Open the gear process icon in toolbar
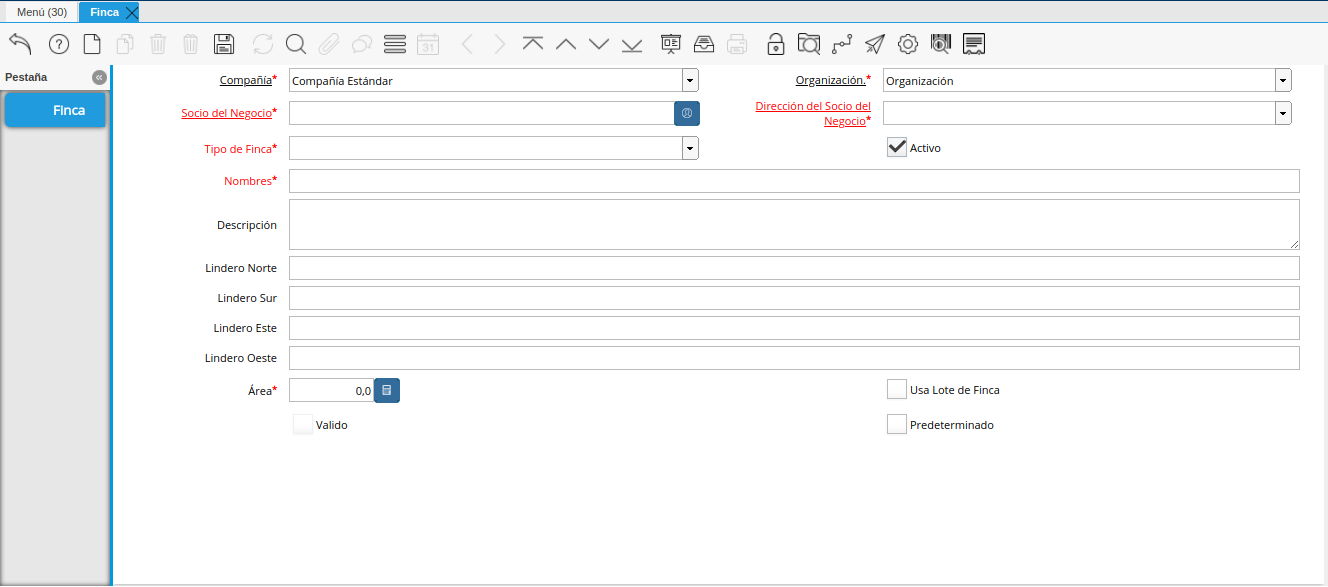Viewport: 1328px width, 587px height. 908,44
